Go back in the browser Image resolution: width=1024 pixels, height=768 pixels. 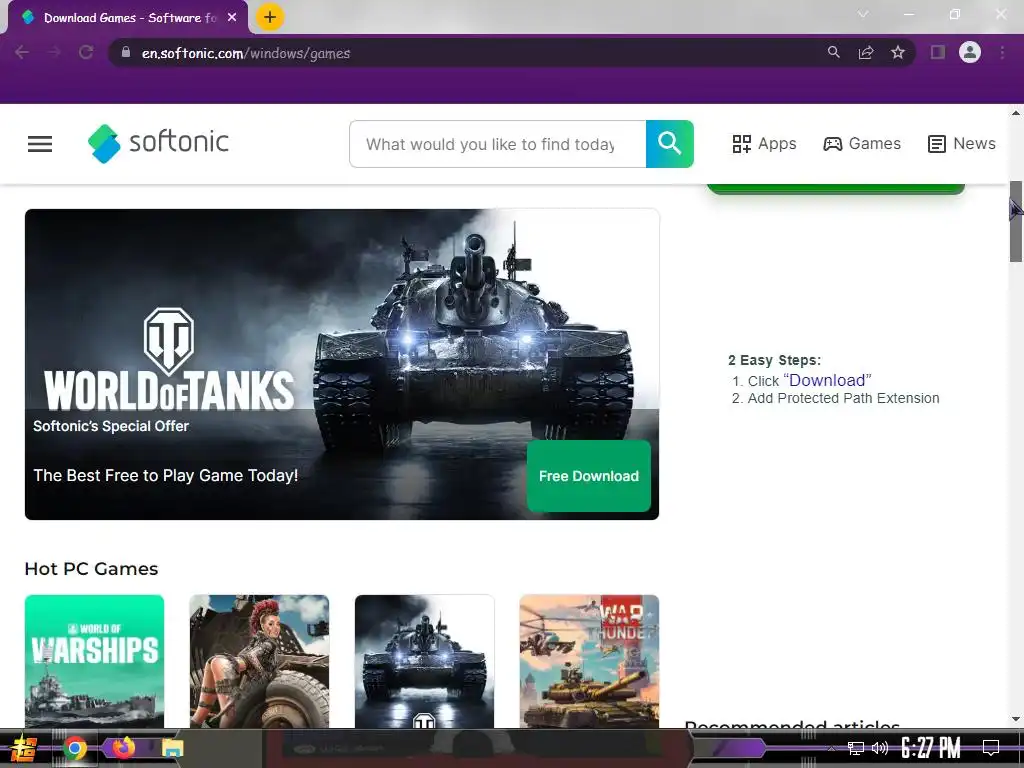tap(22, 52)
